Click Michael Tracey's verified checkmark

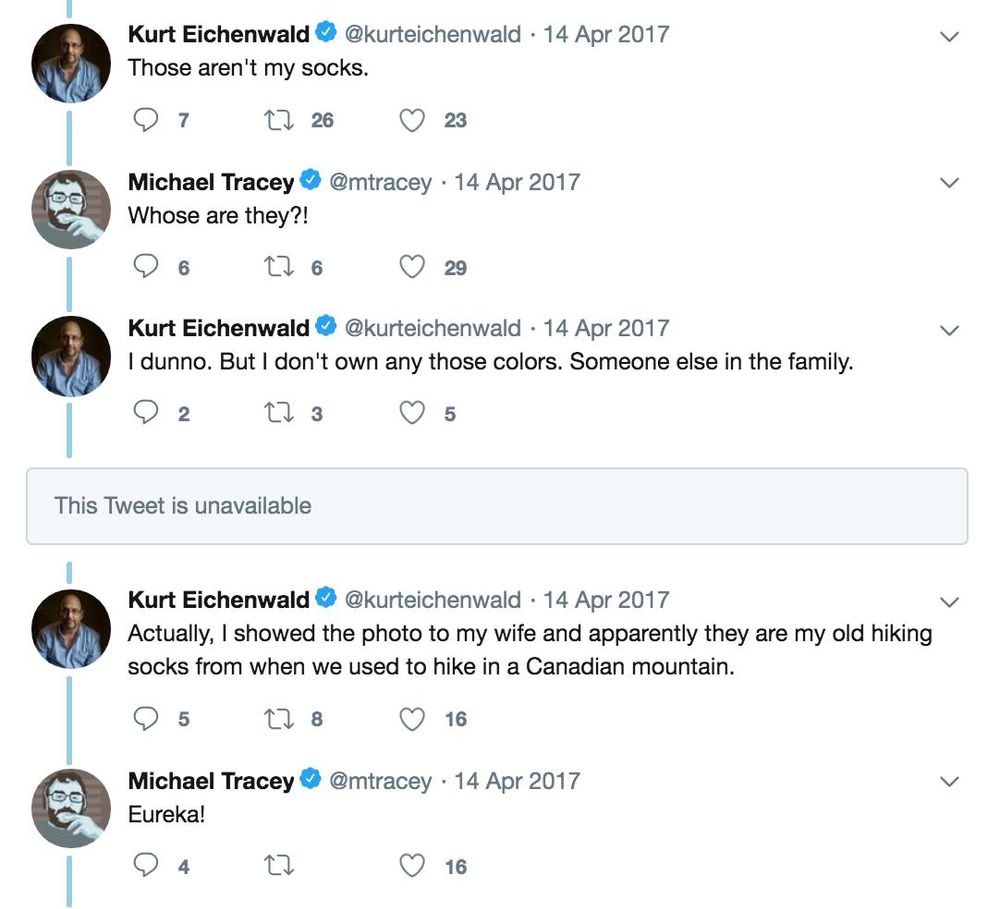(309, 181)
